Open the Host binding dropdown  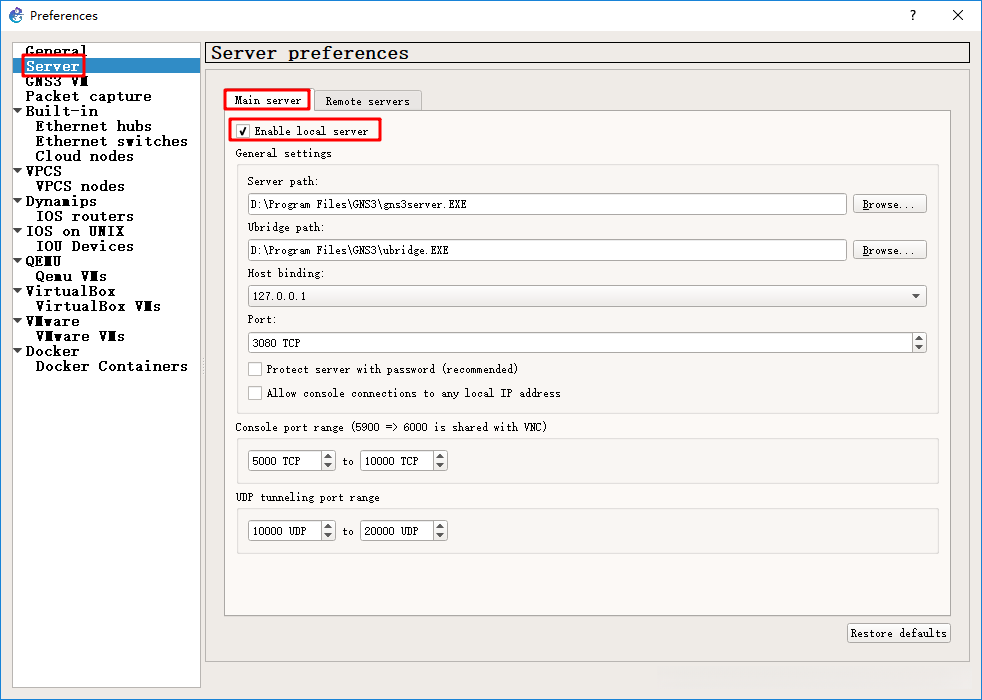587,296
